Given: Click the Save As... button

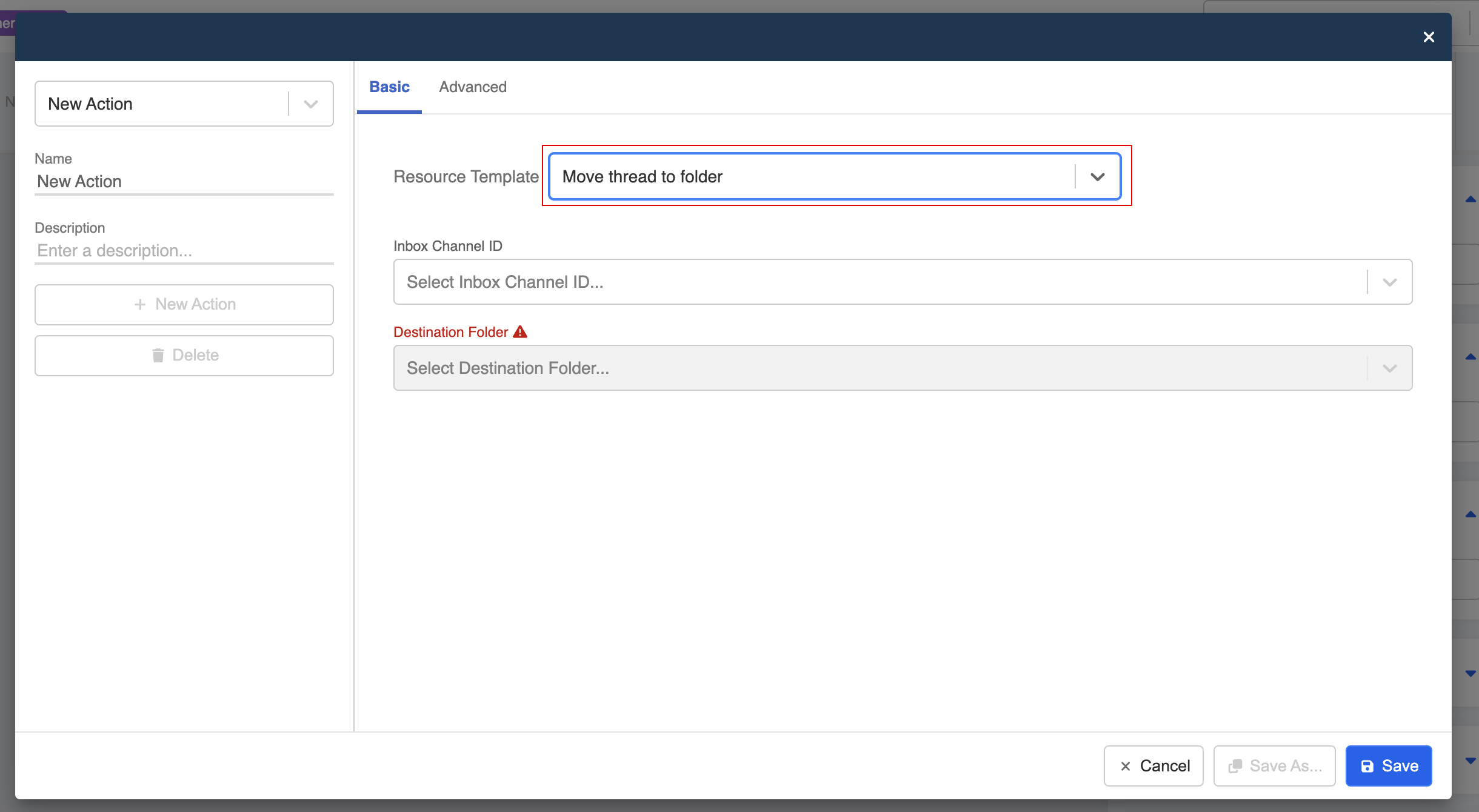Looking at the screenshot, I should [1274, 766].
